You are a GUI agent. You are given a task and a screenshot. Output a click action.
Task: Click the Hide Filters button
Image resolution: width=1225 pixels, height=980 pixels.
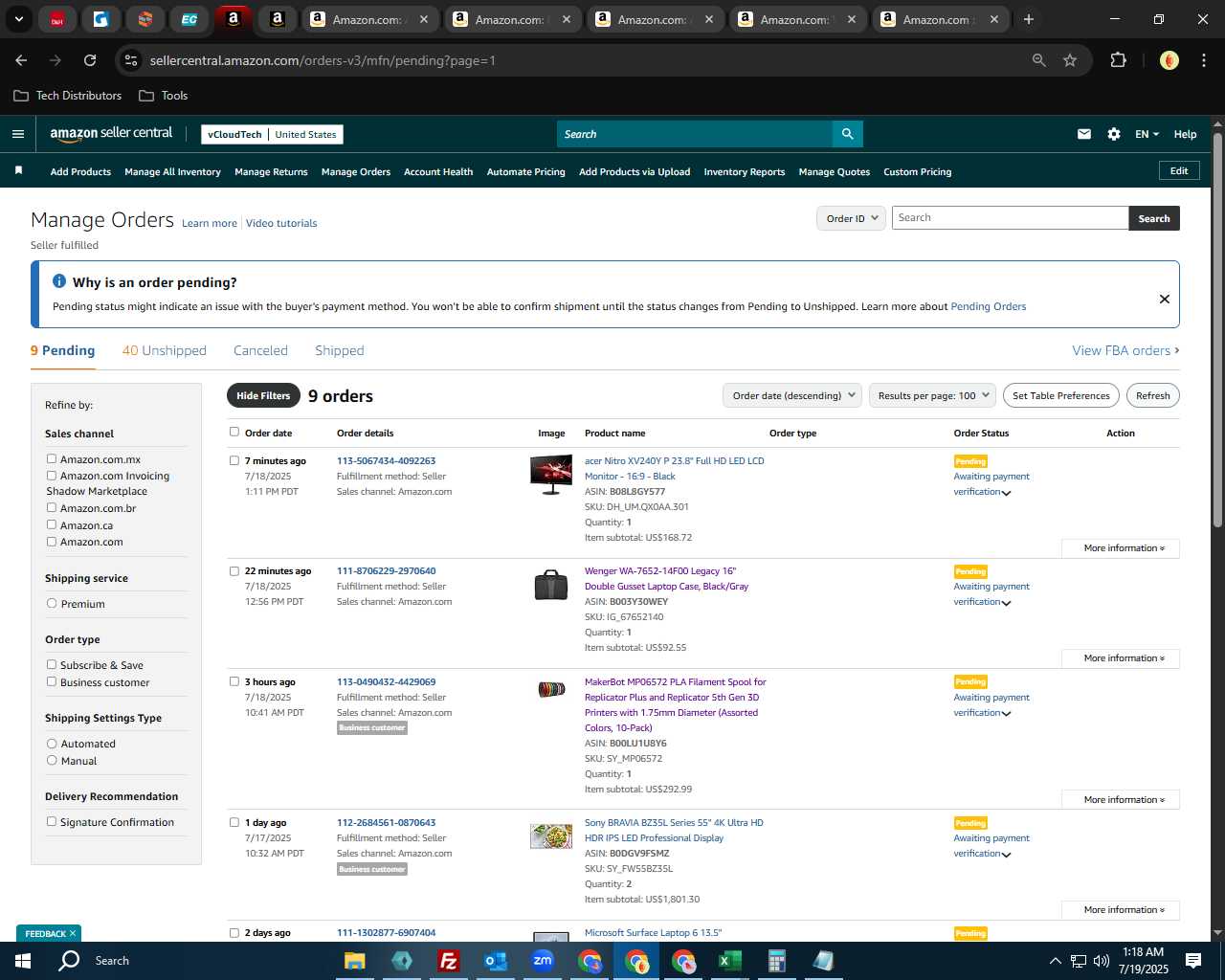coord(263,395)
